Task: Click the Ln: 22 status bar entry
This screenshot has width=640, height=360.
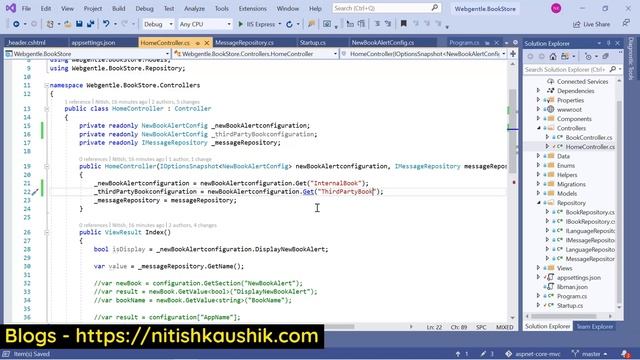Action: coord(434,327)
